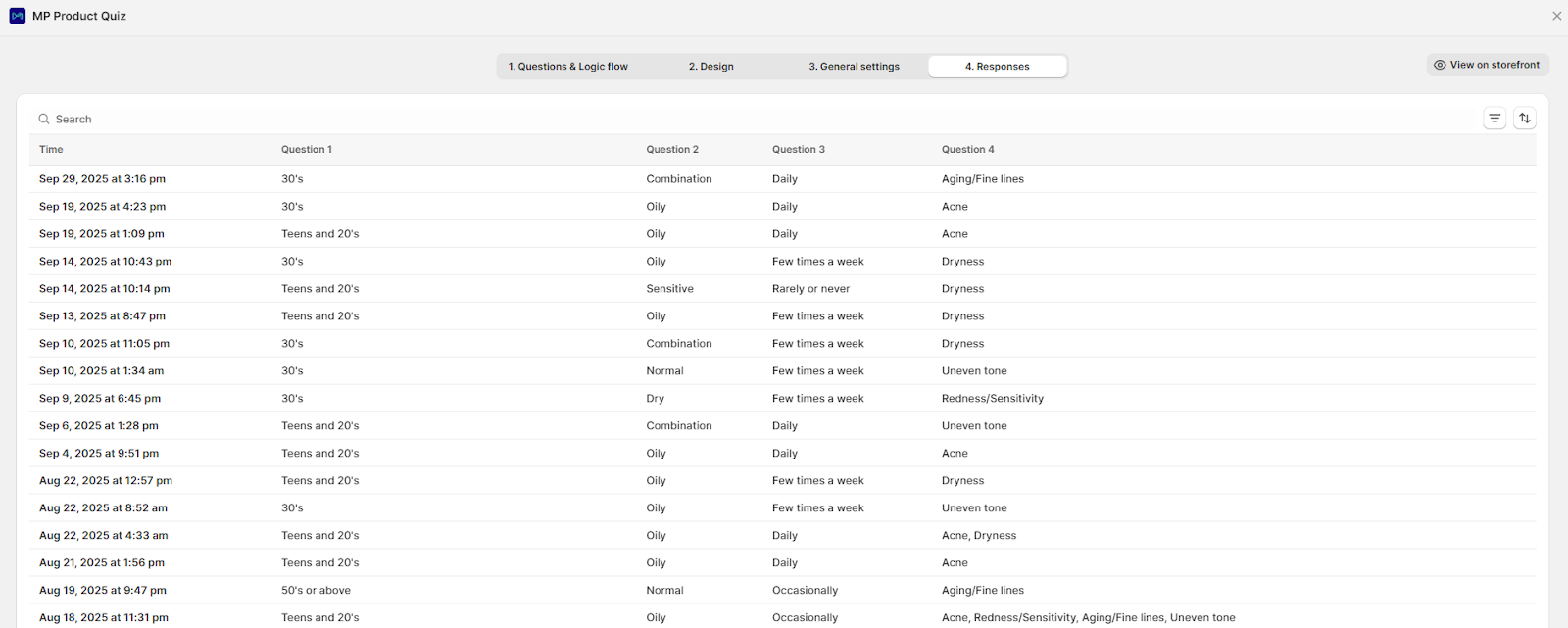Click Redness/Sensitivity in the Sep 9 row
Screen dimensions: 1568x628
(992, 399)
